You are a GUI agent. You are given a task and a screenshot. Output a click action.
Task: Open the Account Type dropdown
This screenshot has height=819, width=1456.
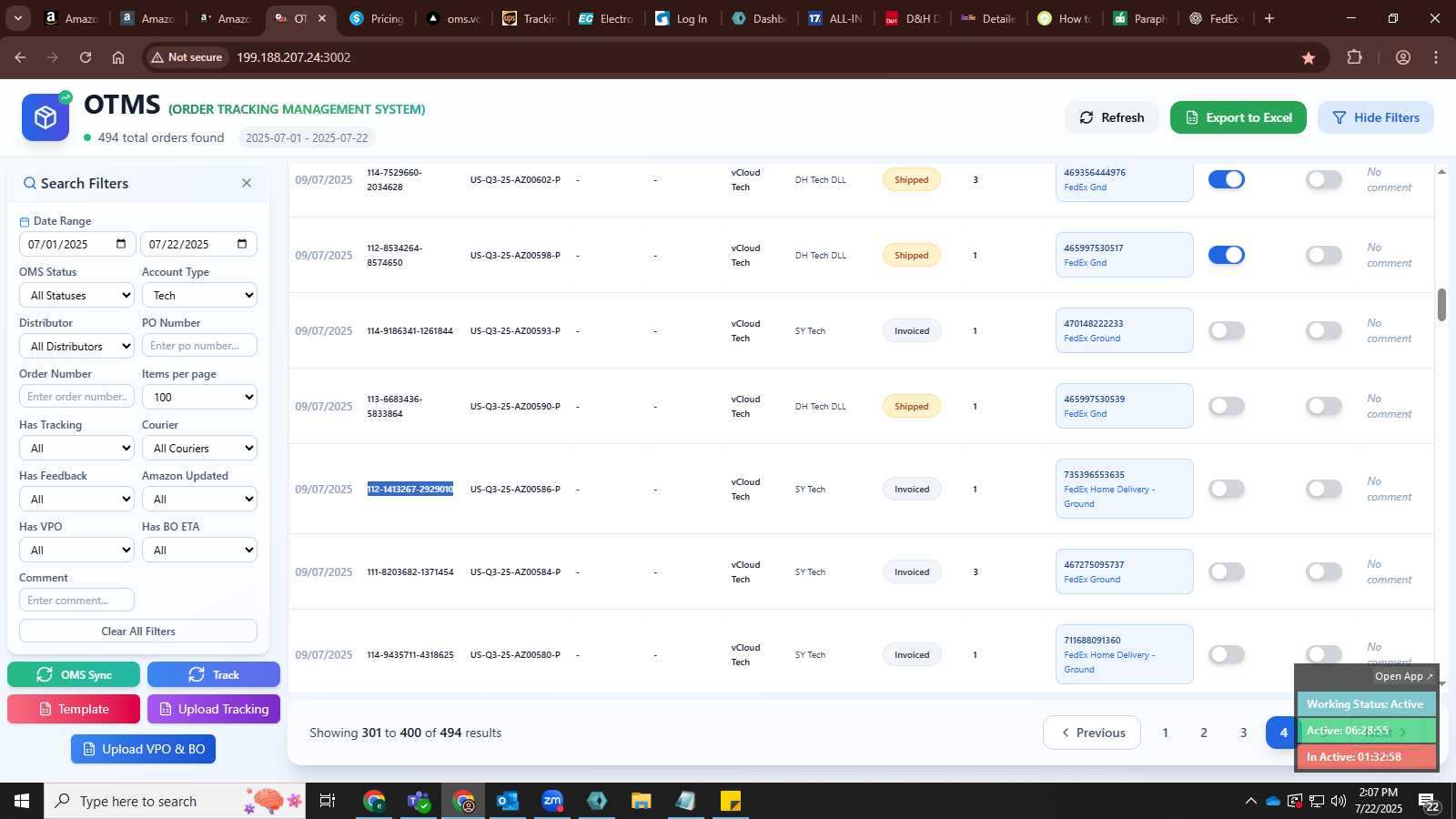[x=199, y=295]
